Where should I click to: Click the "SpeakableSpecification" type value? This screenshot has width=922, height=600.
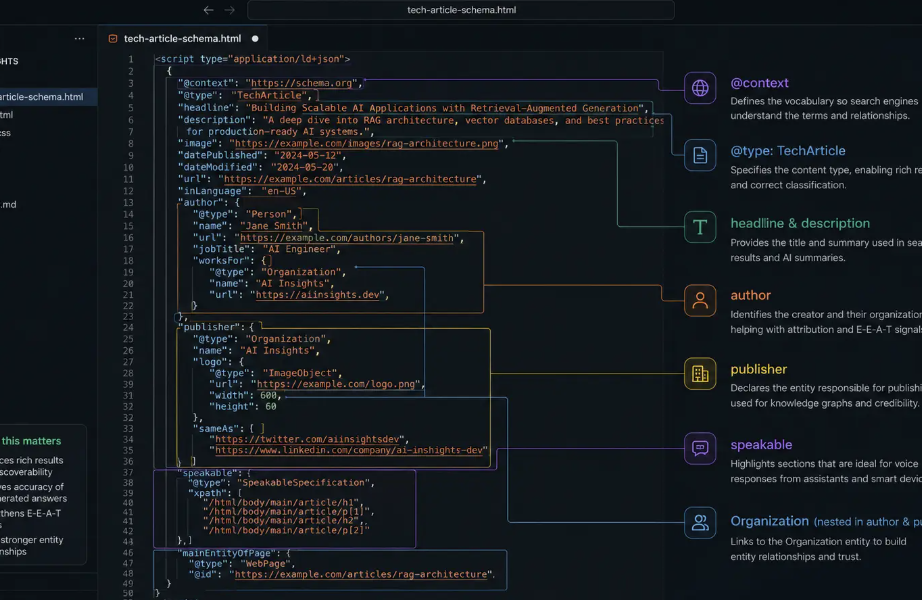coord(303,482)
